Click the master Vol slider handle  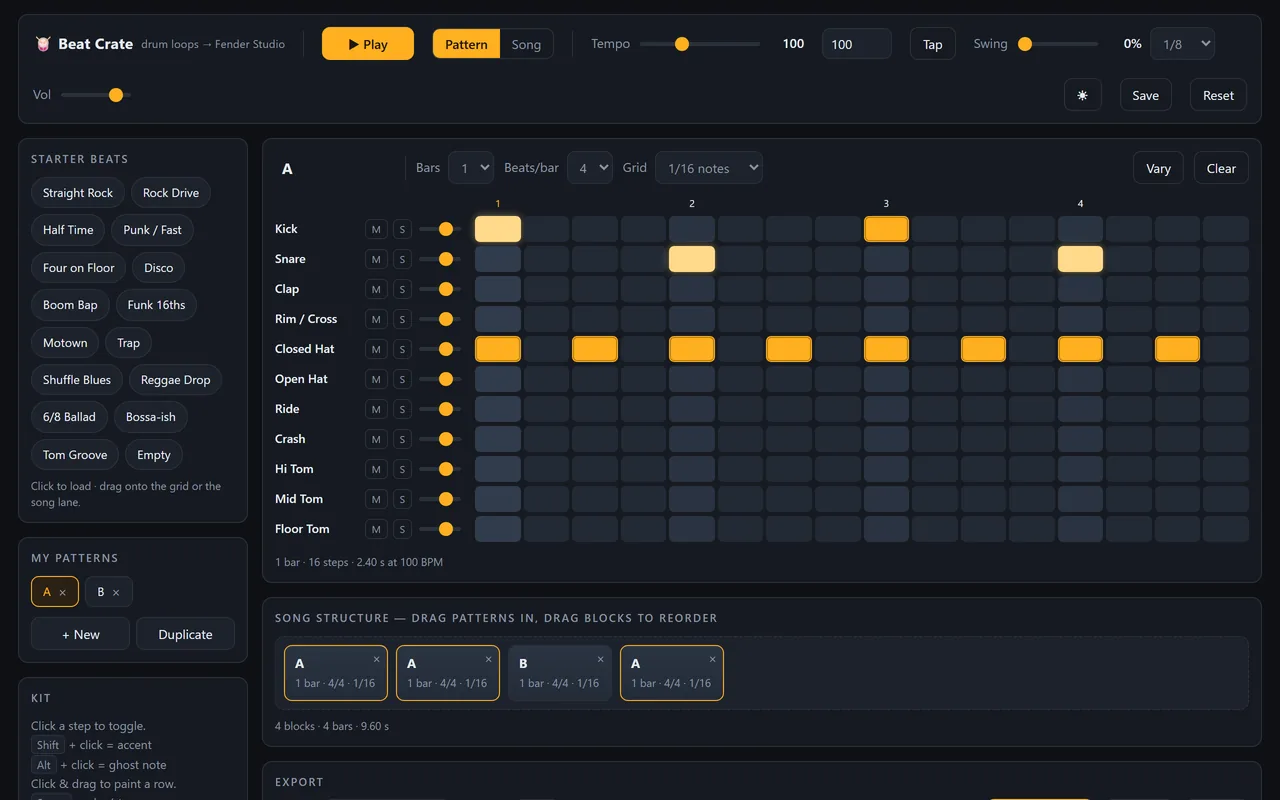116,95
